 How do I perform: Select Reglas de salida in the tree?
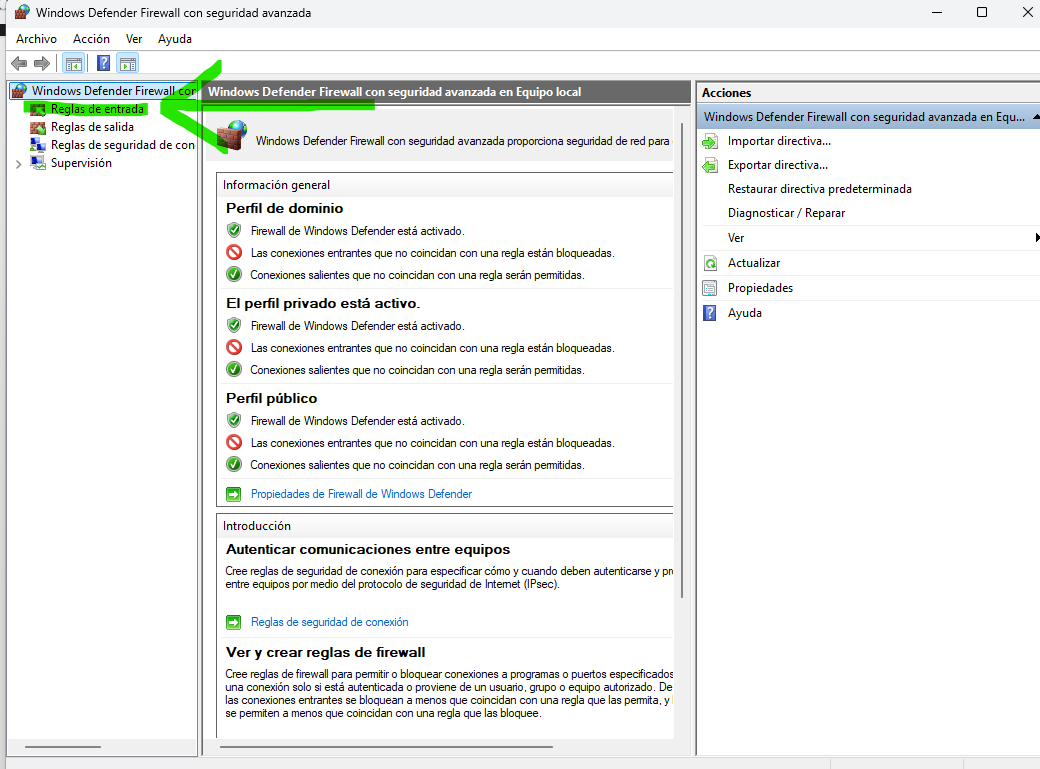[x=92, y=127]
